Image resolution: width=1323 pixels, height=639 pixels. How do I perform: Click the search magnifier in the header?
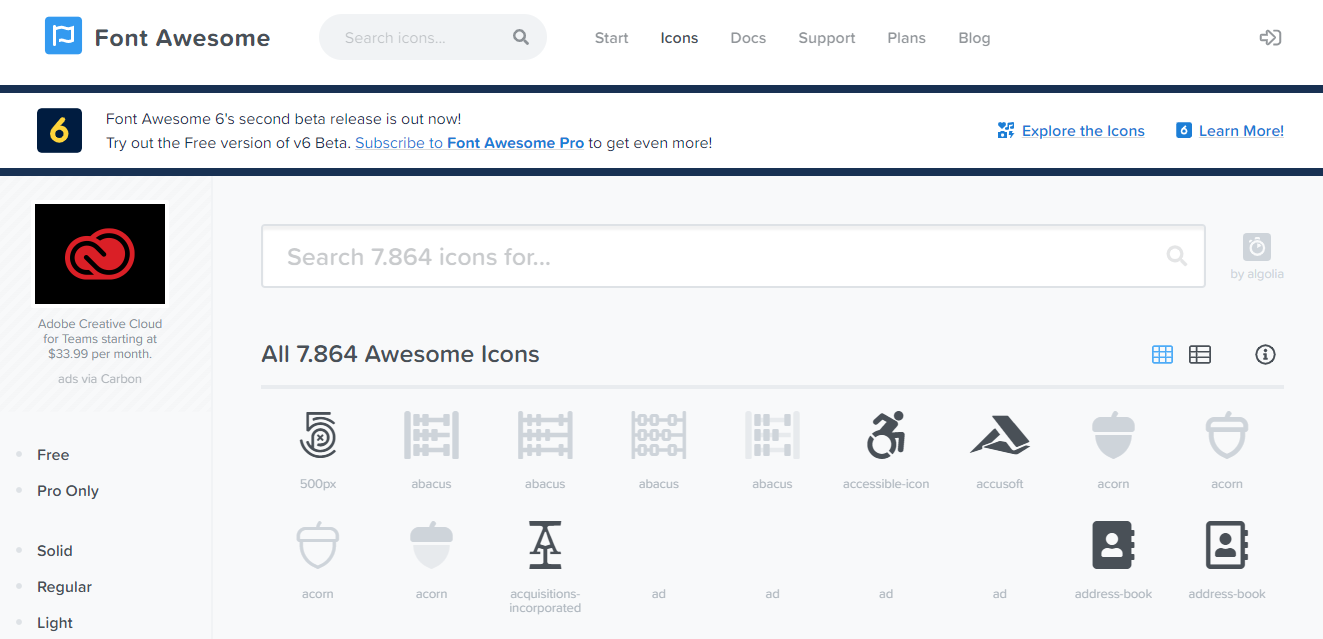[520, 36]
